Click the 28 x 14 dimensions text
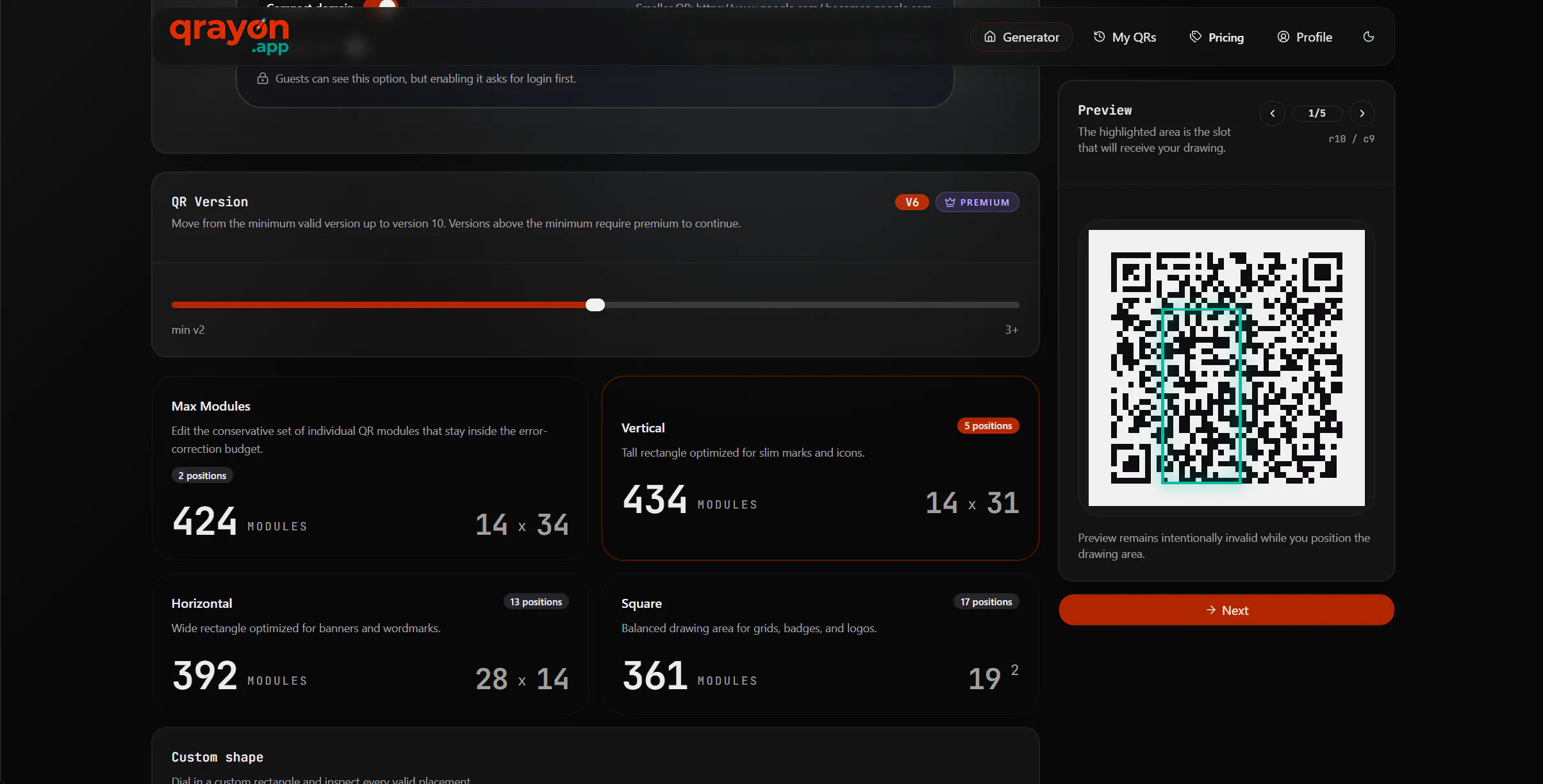 click(522, 679)
